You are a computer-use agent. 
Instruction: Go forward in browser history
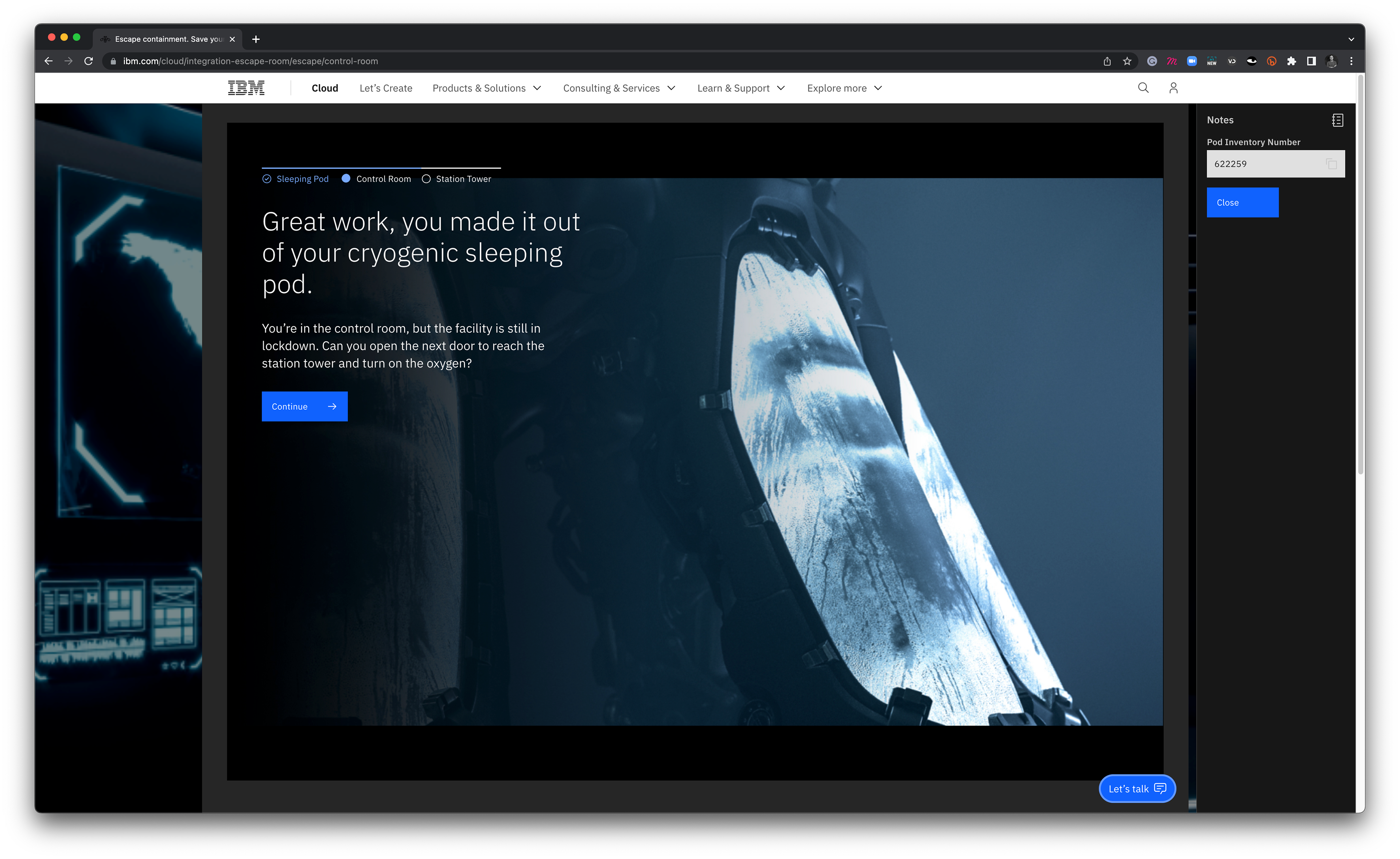pyautogui.click(x=69, y=61)
